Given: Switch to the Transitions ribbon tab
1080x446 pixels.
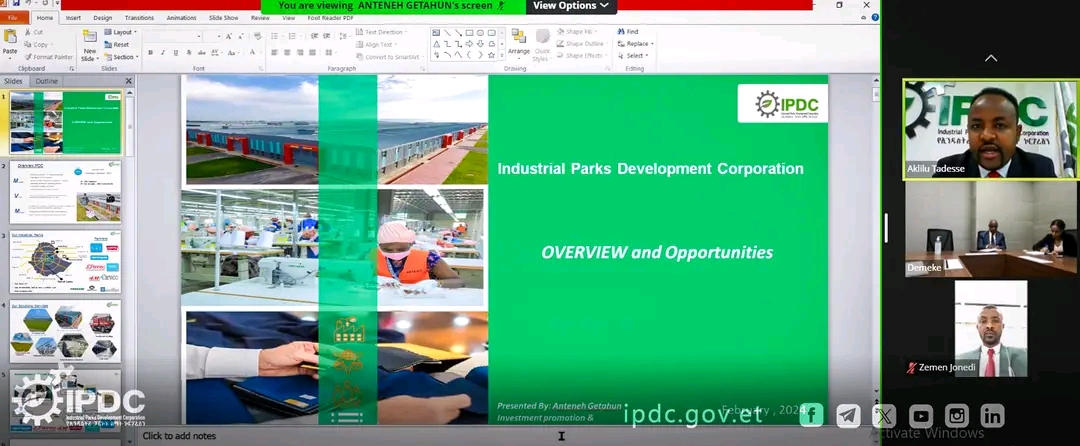Looking at the screenshot, I should (x=140, y=17).
